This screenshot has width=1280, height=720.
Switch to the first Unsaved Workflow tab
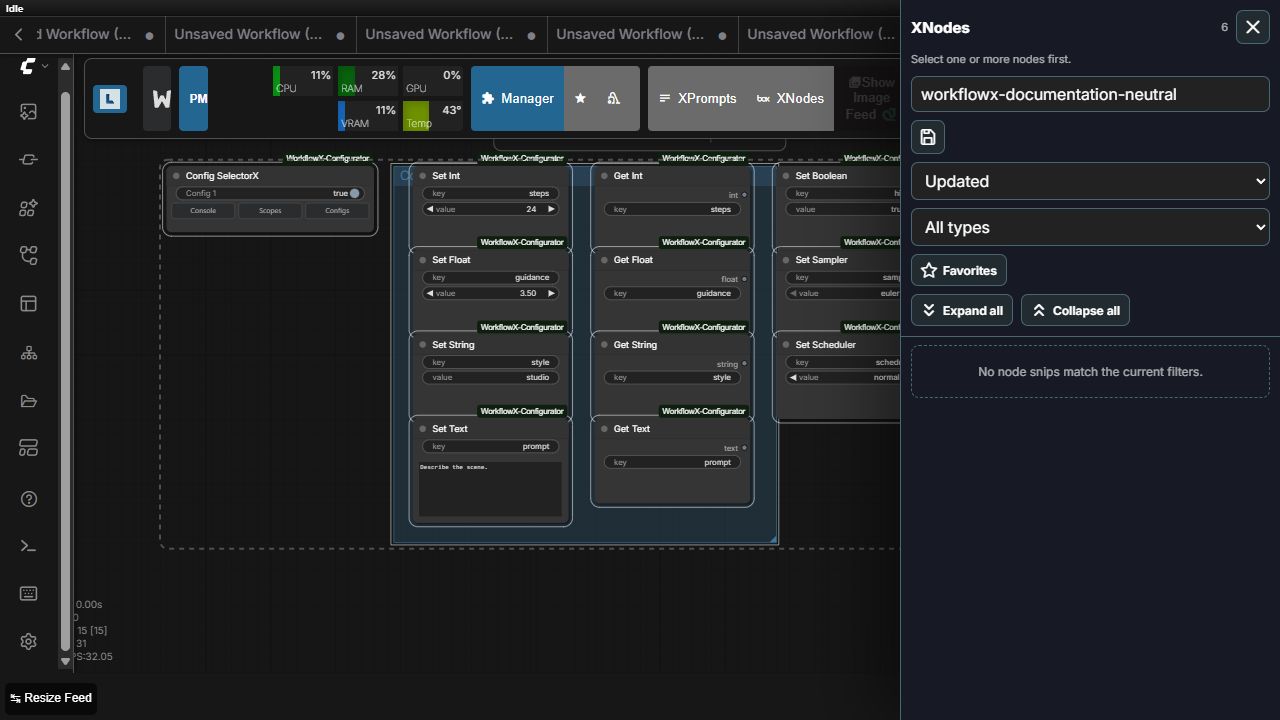tap(261, 34)
